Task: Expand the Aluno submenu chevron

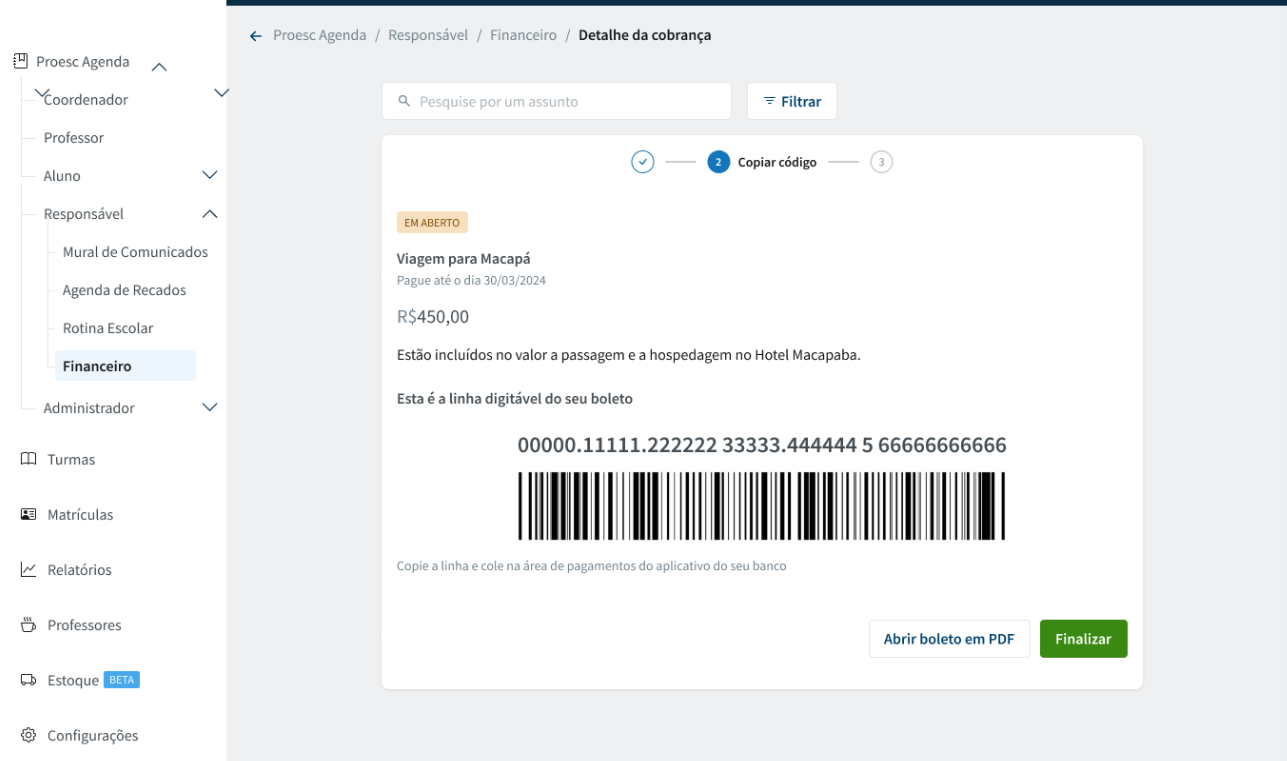Action: pos(210,175)
